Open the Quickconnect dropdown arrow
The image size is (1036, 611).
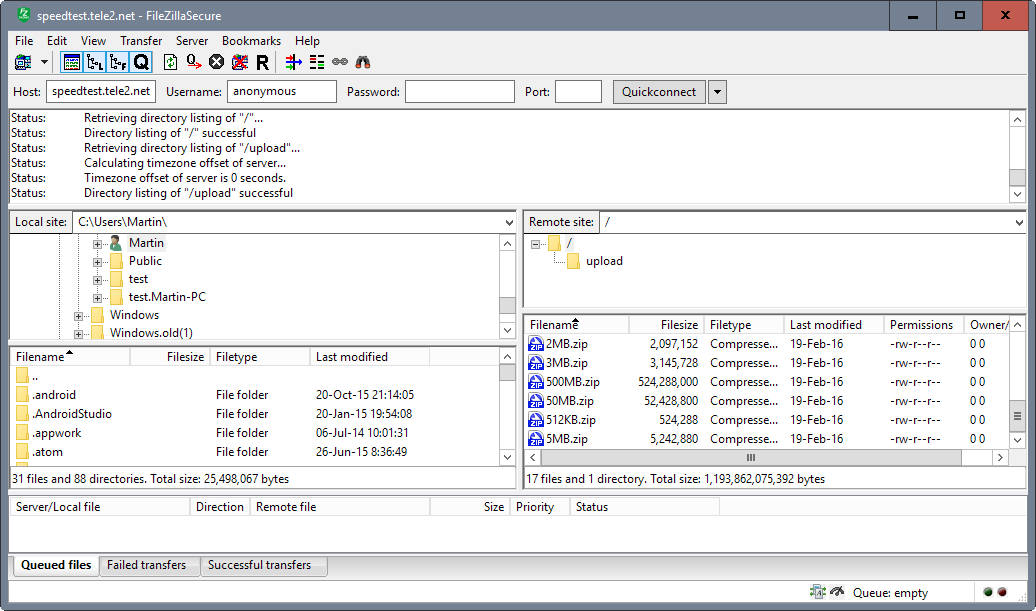[x=717, y=91]
